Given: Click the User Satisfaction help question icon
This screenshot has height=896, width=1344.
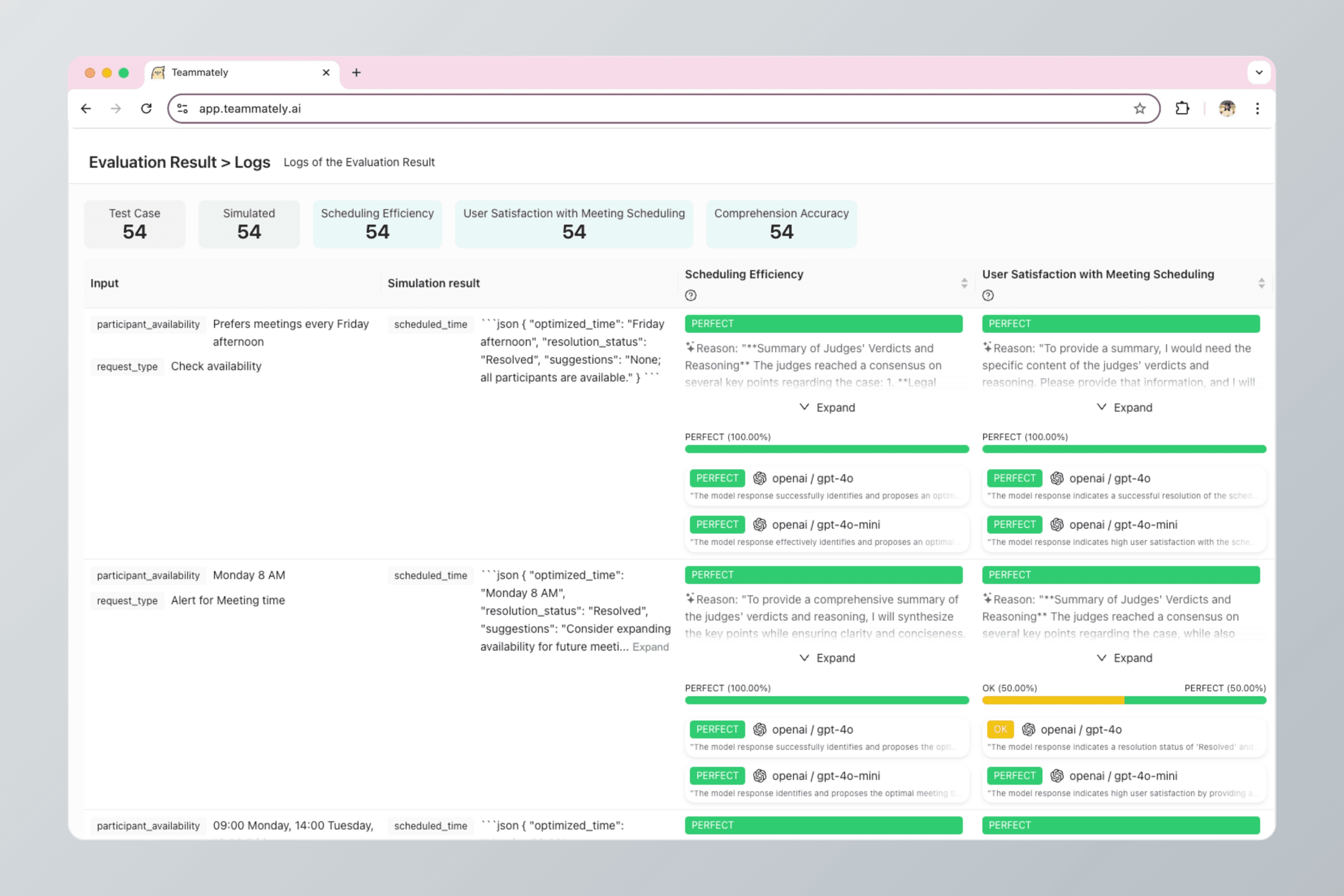Looking at the screenshot, I should [x=987, y=295].
